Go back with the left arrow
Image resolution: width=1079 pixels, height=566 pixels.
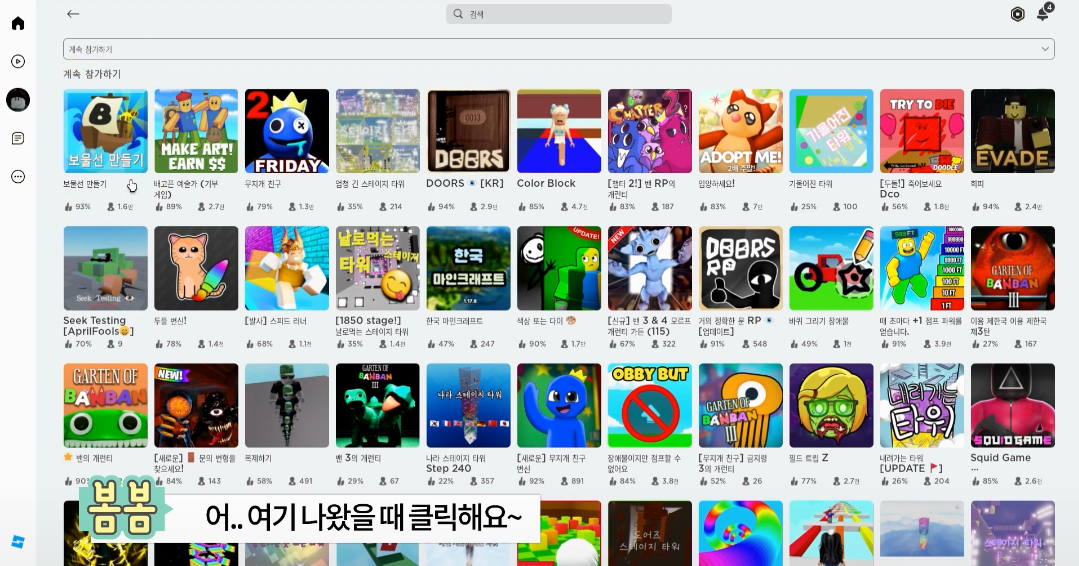click(x=73, y=14)
